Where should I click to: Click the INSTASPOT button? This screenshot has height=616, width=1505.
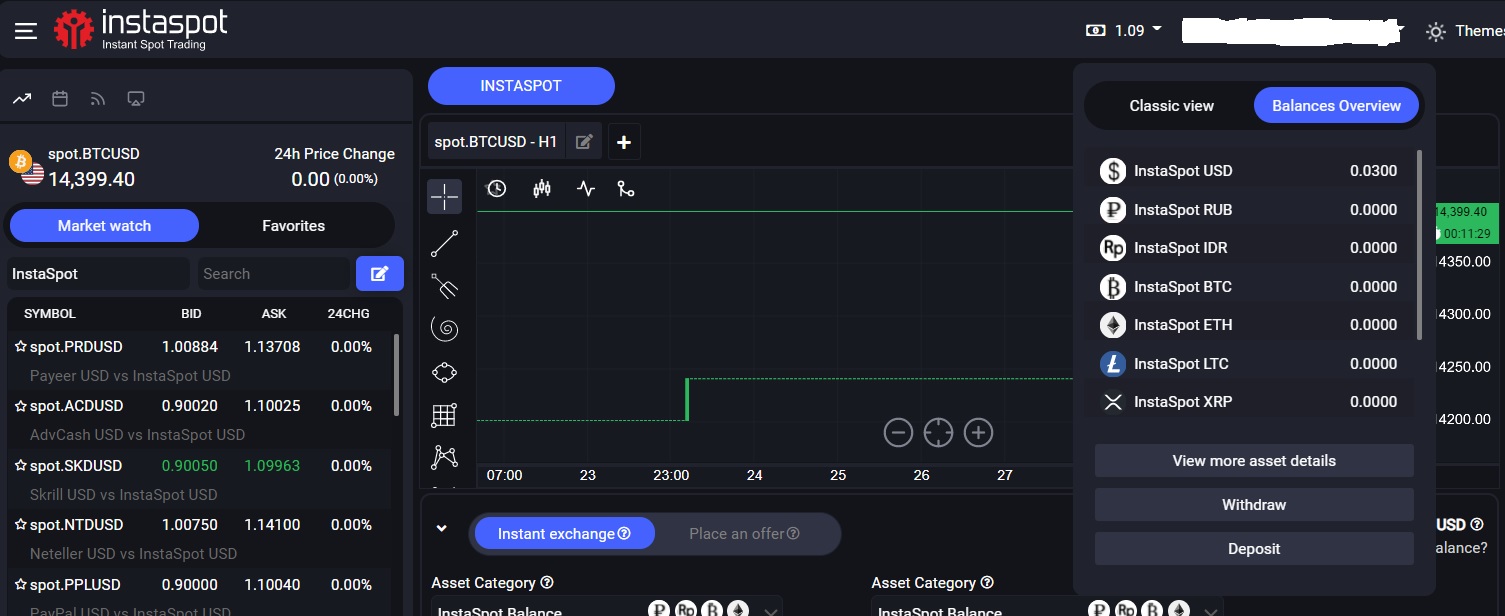point(521,86)
